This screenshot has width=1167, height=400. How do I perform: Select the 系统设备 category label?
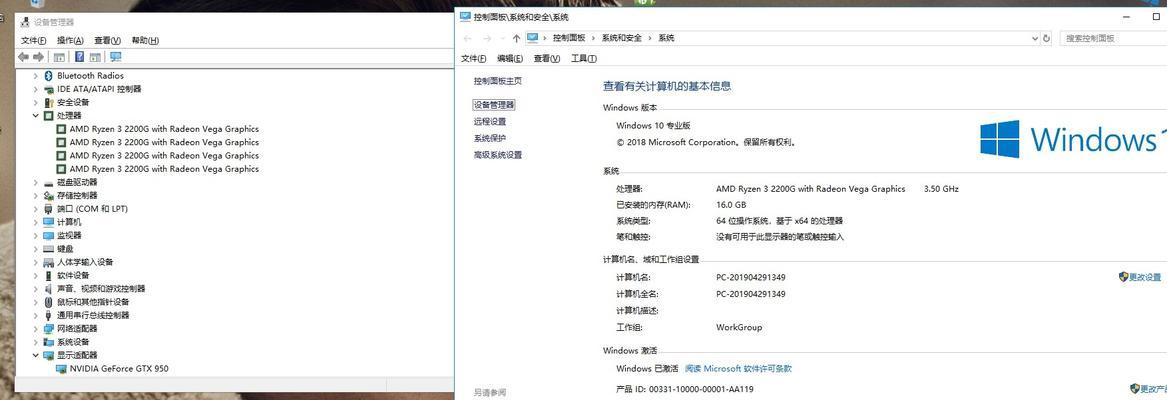(x=73, y=342)
